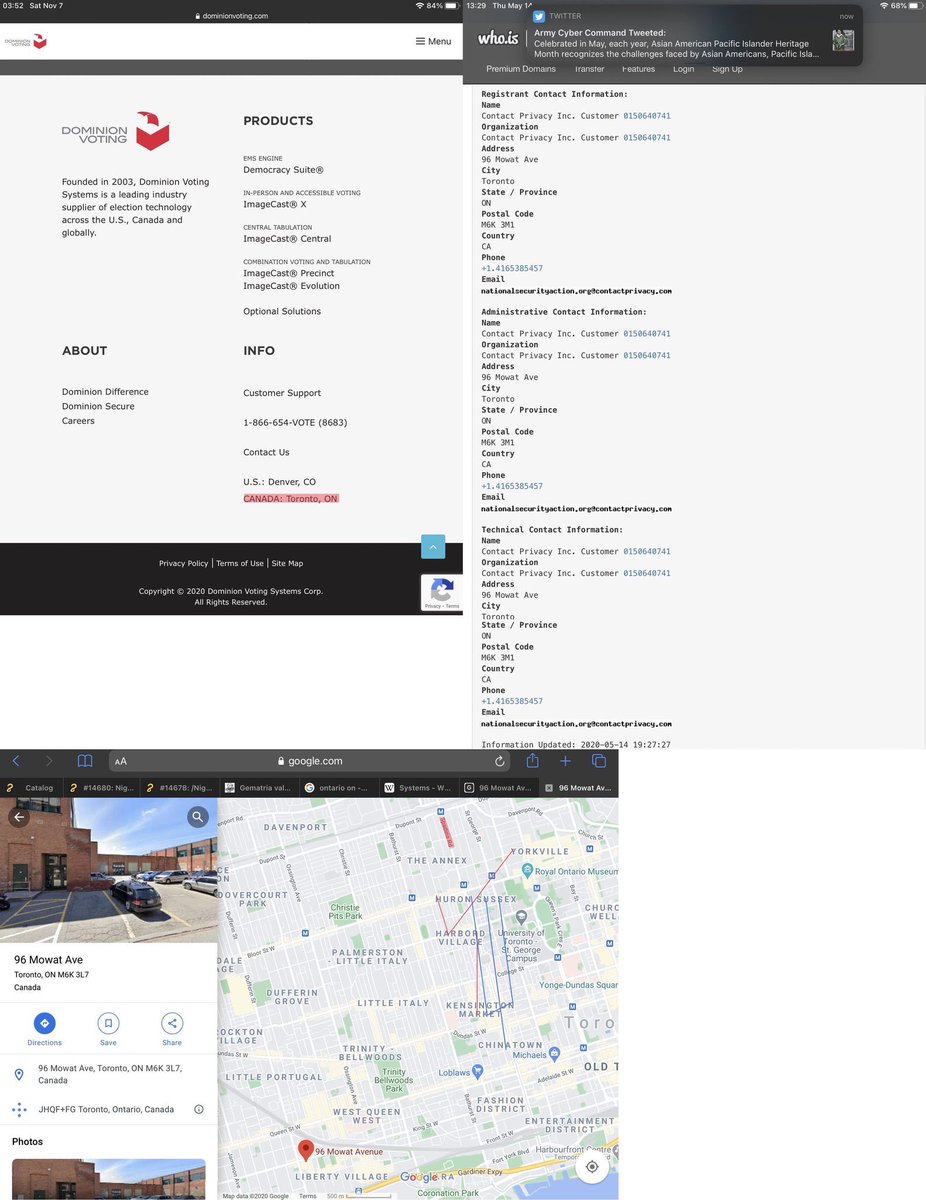The height and width of the screenshot is (1200, 926).
Task: Click phone number under Technical Contact
Action: [x=512, y=701]
